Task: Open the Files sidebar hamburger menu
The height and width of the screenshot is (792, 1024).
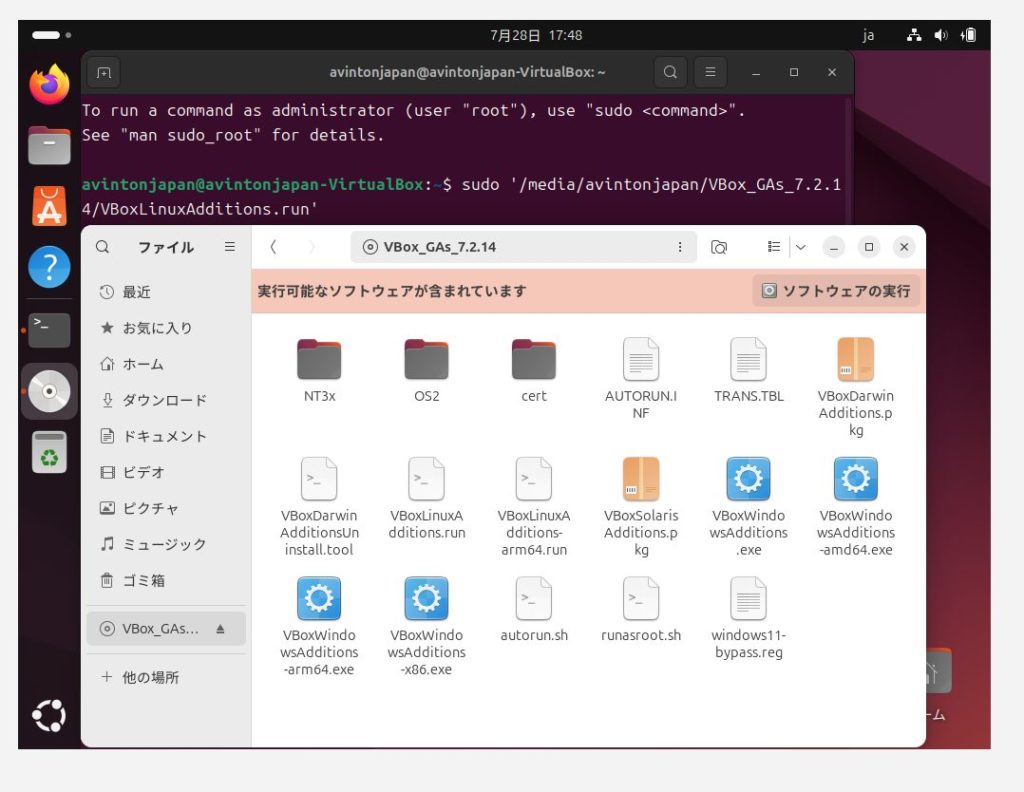Action: (x=230, y=247)
